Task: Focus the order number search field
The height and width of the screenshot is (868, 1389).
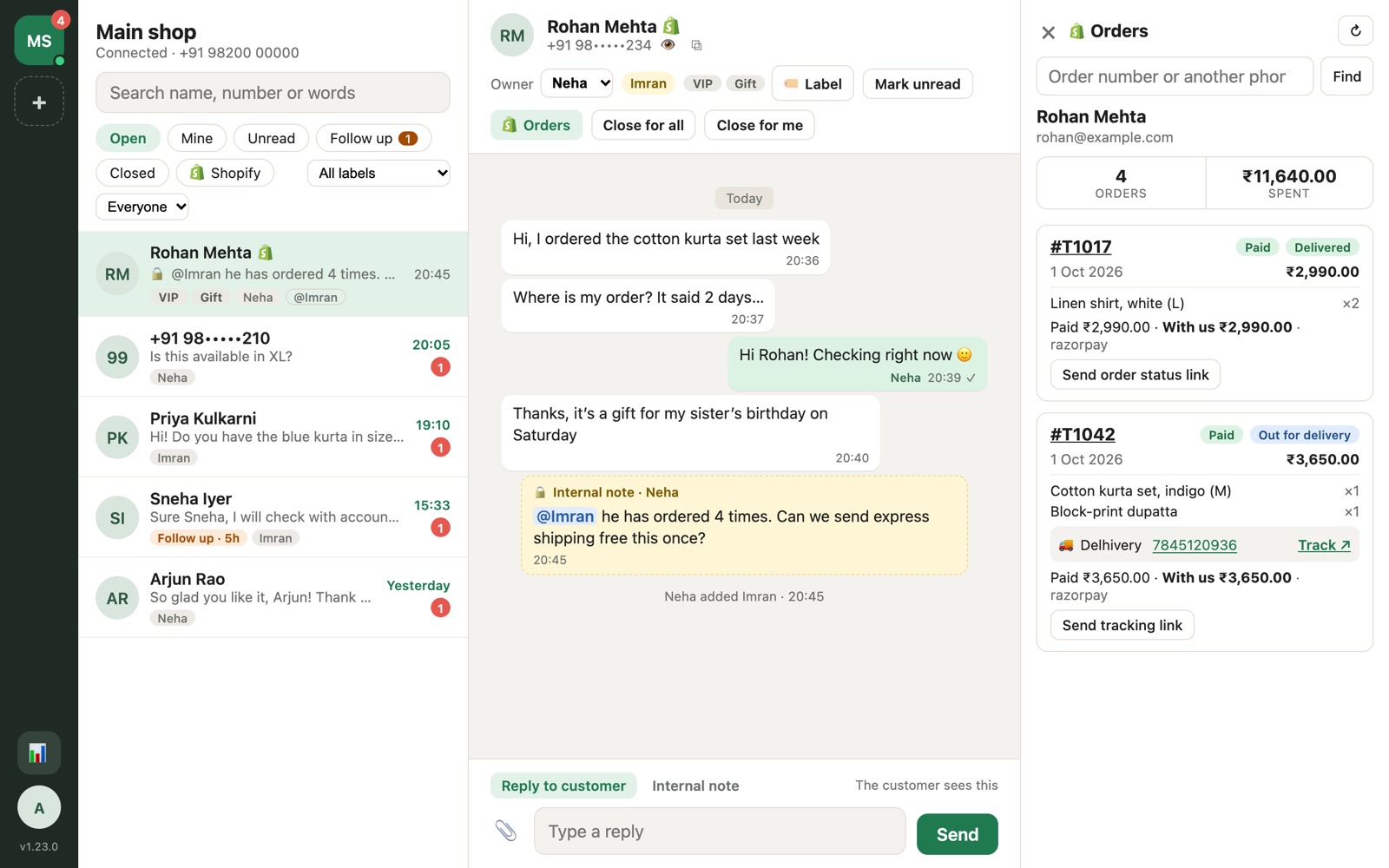Action: (x=1175, y=76)
